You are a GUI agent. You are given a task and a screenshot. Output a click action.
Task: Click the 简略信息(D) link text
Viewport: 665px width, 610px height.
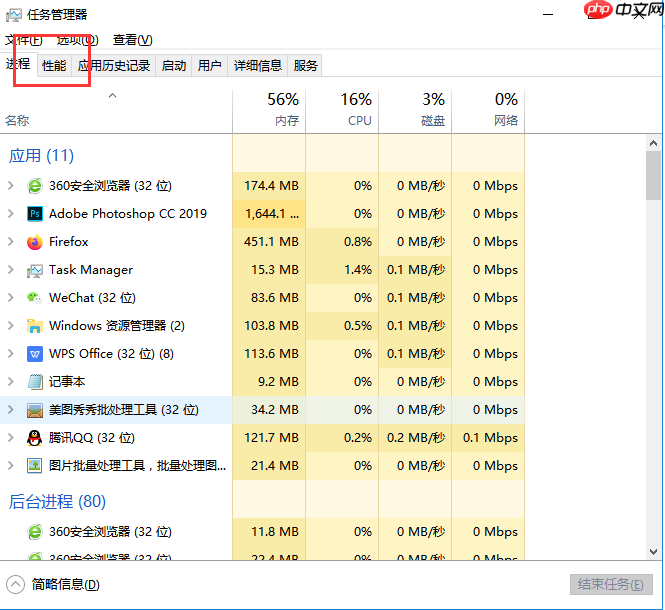click(66, 585)
